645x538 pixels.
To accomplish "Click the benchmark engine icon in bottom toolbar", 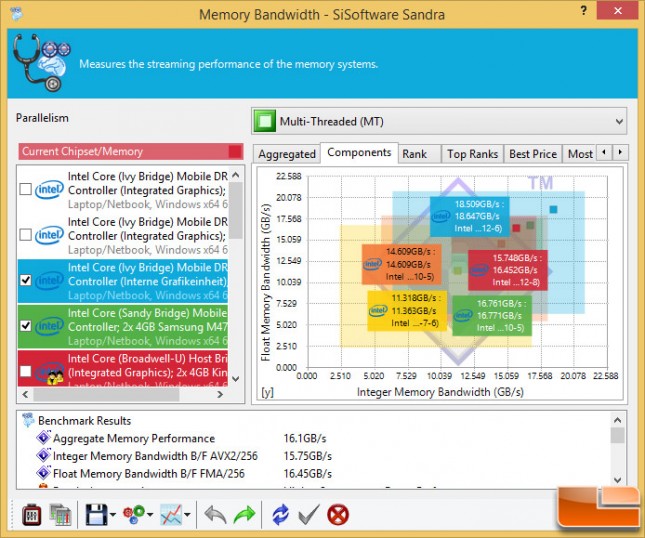I will (x=31, y=515).
